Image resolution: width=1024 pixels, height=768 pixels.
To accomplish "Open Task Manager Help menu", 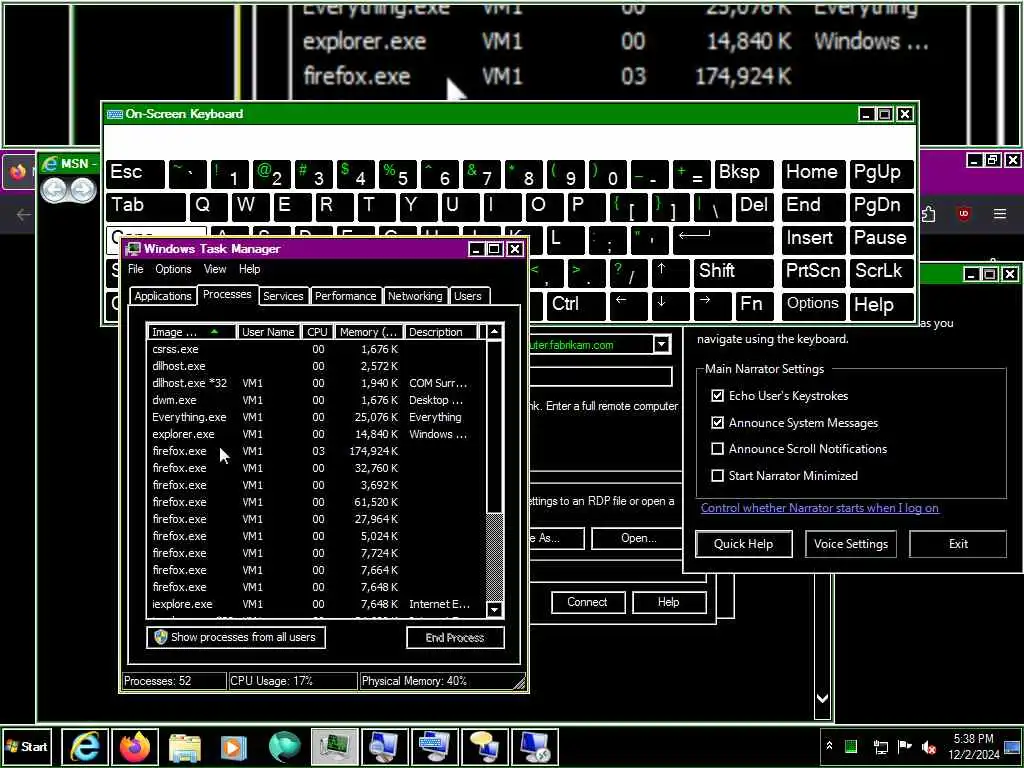I will [x=249, y=269].
